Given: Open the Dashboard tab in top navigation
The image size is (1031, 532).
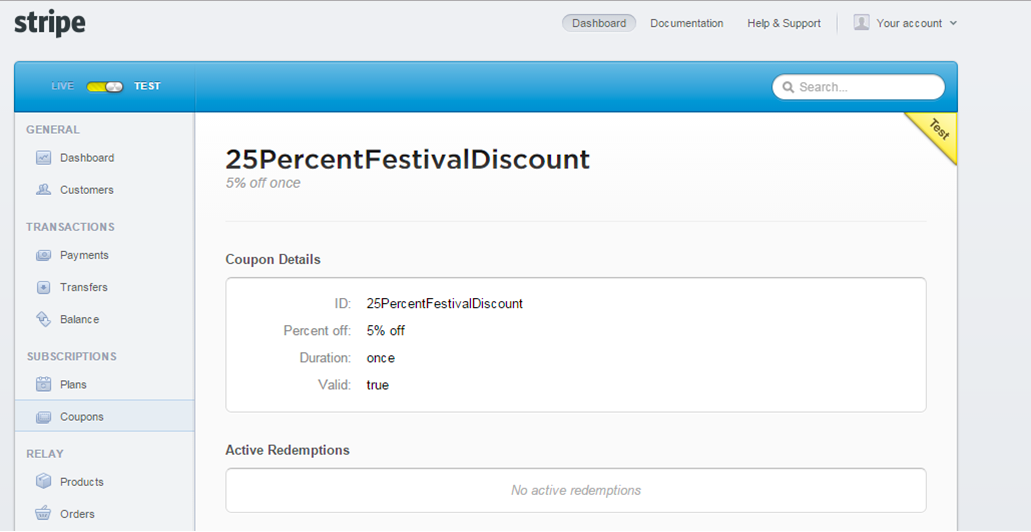Looking at the screenshot, I should pyautogui.click(x=599, y=23).
